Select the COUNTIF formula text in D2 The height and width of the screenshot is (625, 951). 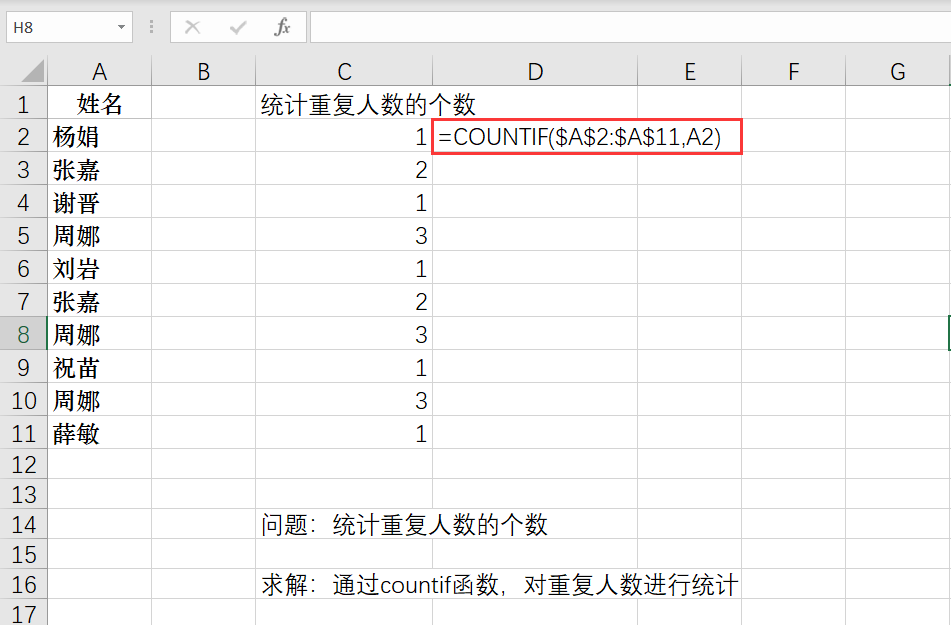coord(579,137)
